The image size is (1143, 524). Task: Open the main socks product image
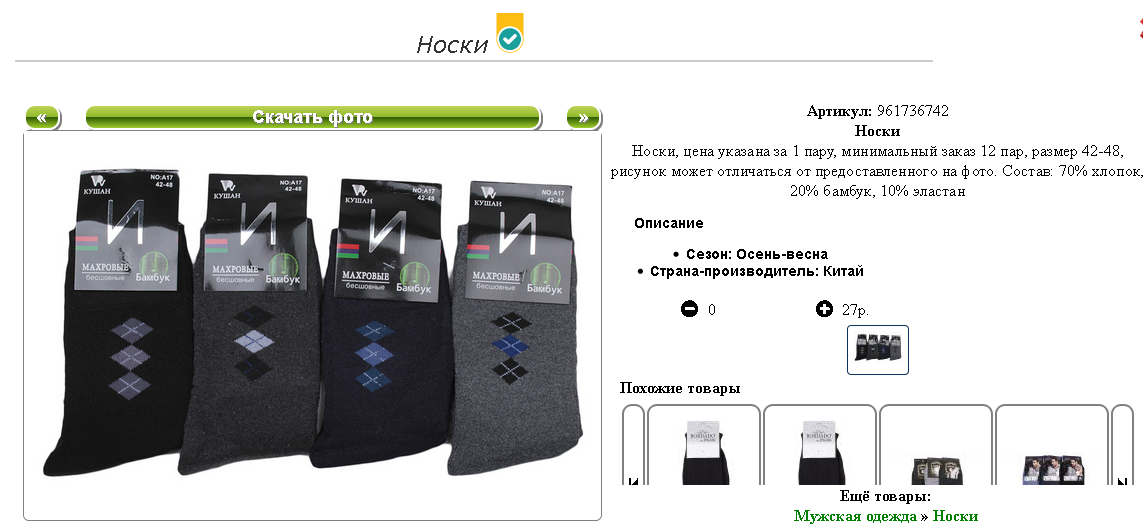tap(313, 326)
